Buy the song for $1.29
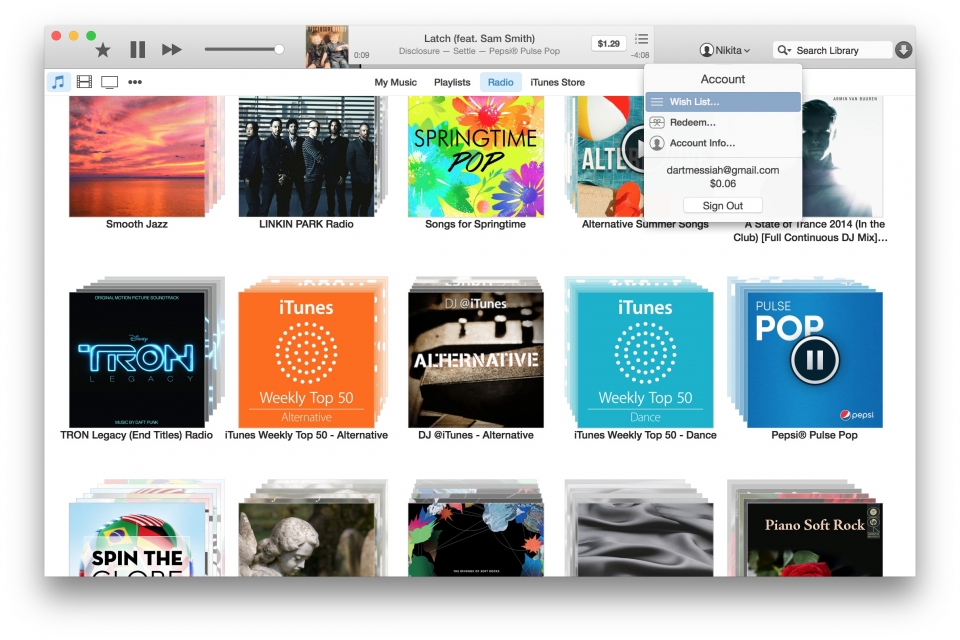The image size is (960, 640). 608,44
